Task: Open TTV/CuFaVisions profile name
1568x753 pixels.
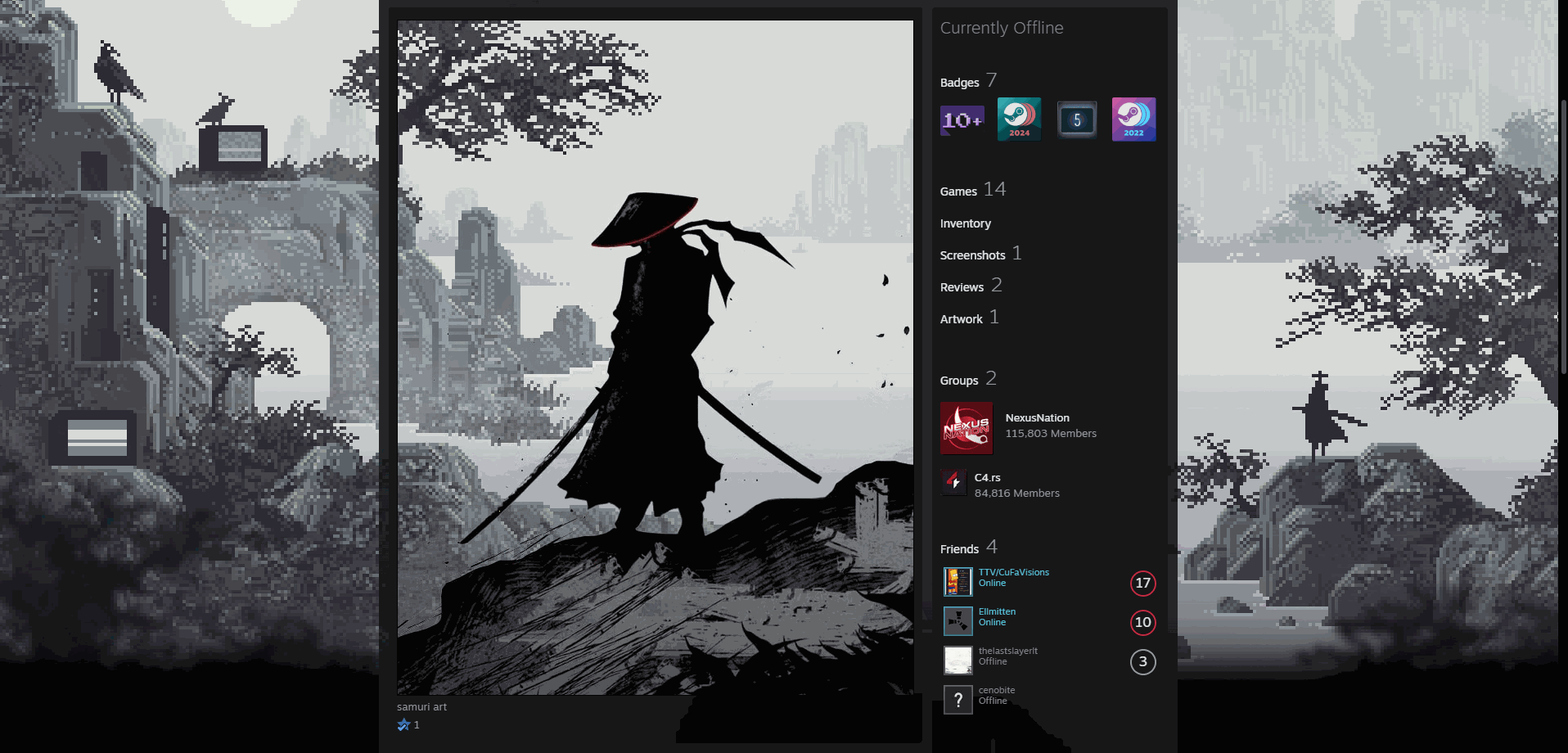Action: (x=1014, y=572)
